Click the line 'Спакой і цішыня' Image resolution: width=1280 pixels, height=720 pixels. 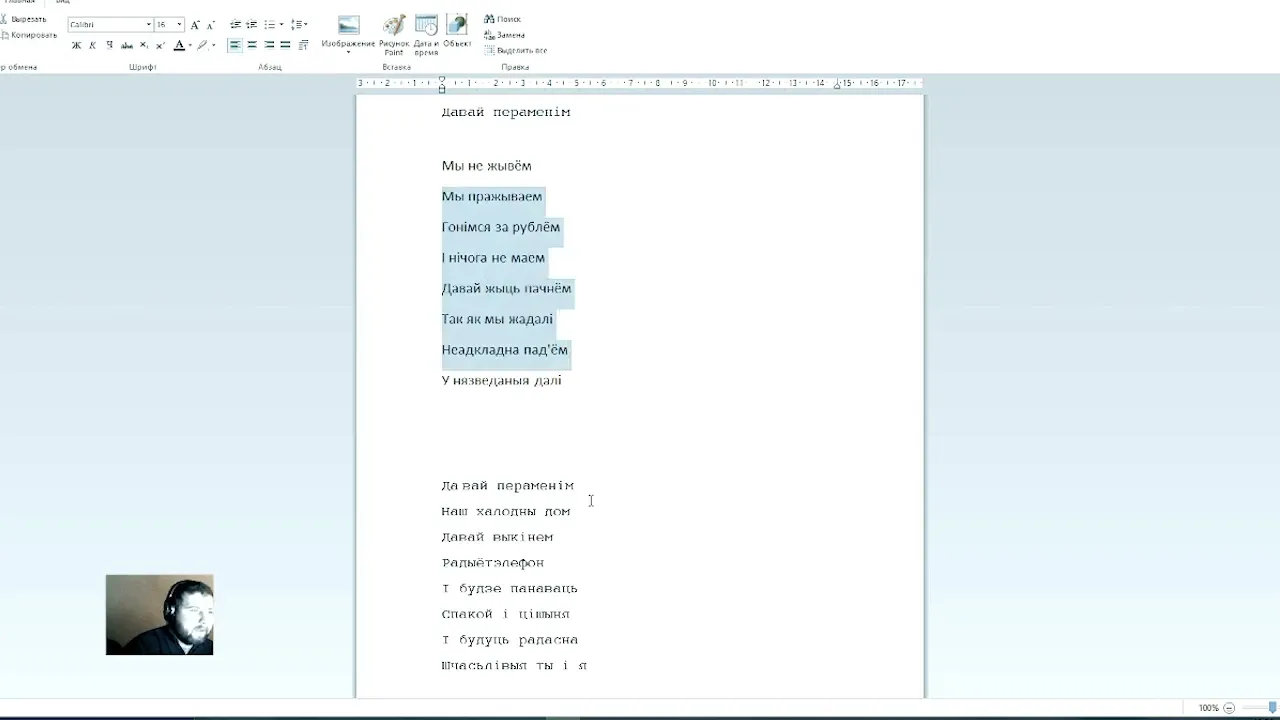click(506, 614)
